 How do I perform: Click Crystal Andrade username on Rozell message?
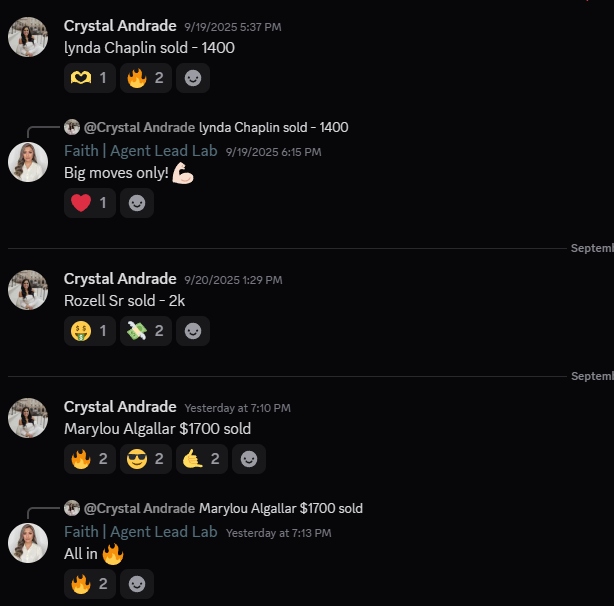click(x=120, y=279)
